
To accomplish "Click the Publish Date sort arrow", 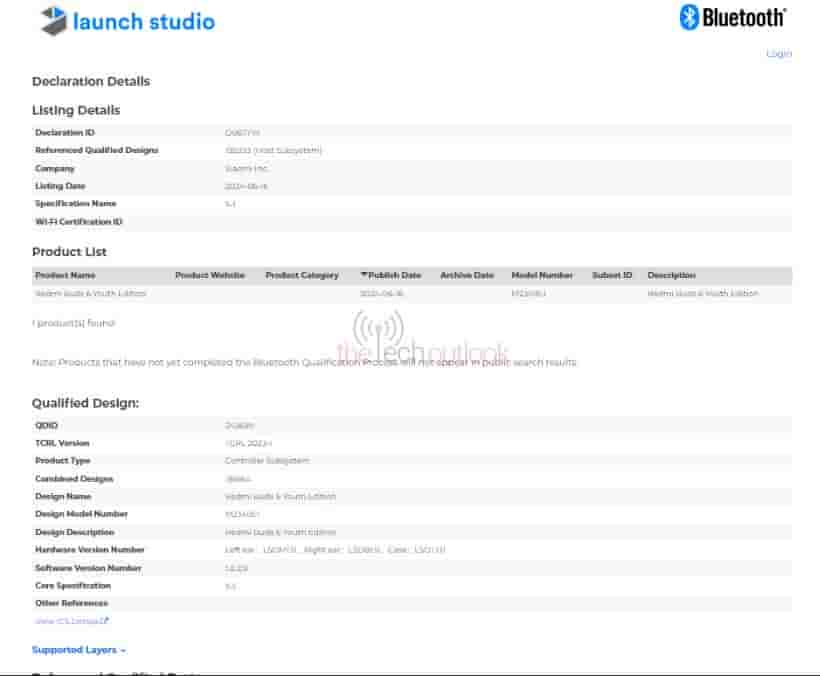I will [364, 275].
